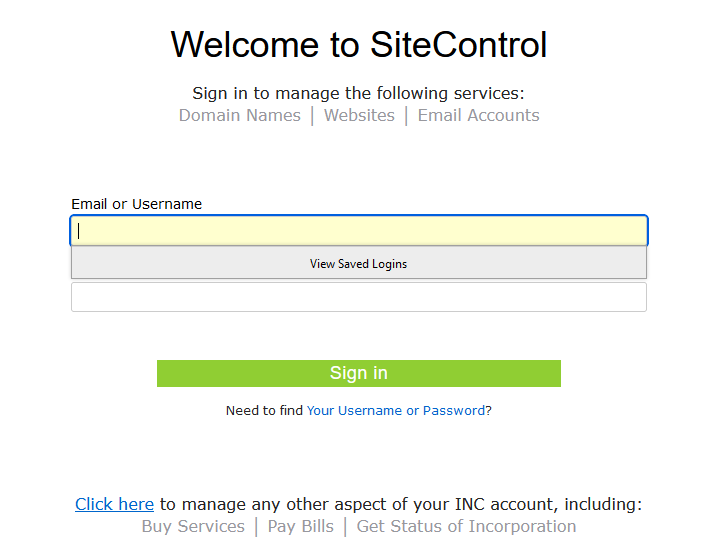This screenshot has height=549, width=706.
Task: Click the Pay Bills text
Action: (x=301, y=526)
